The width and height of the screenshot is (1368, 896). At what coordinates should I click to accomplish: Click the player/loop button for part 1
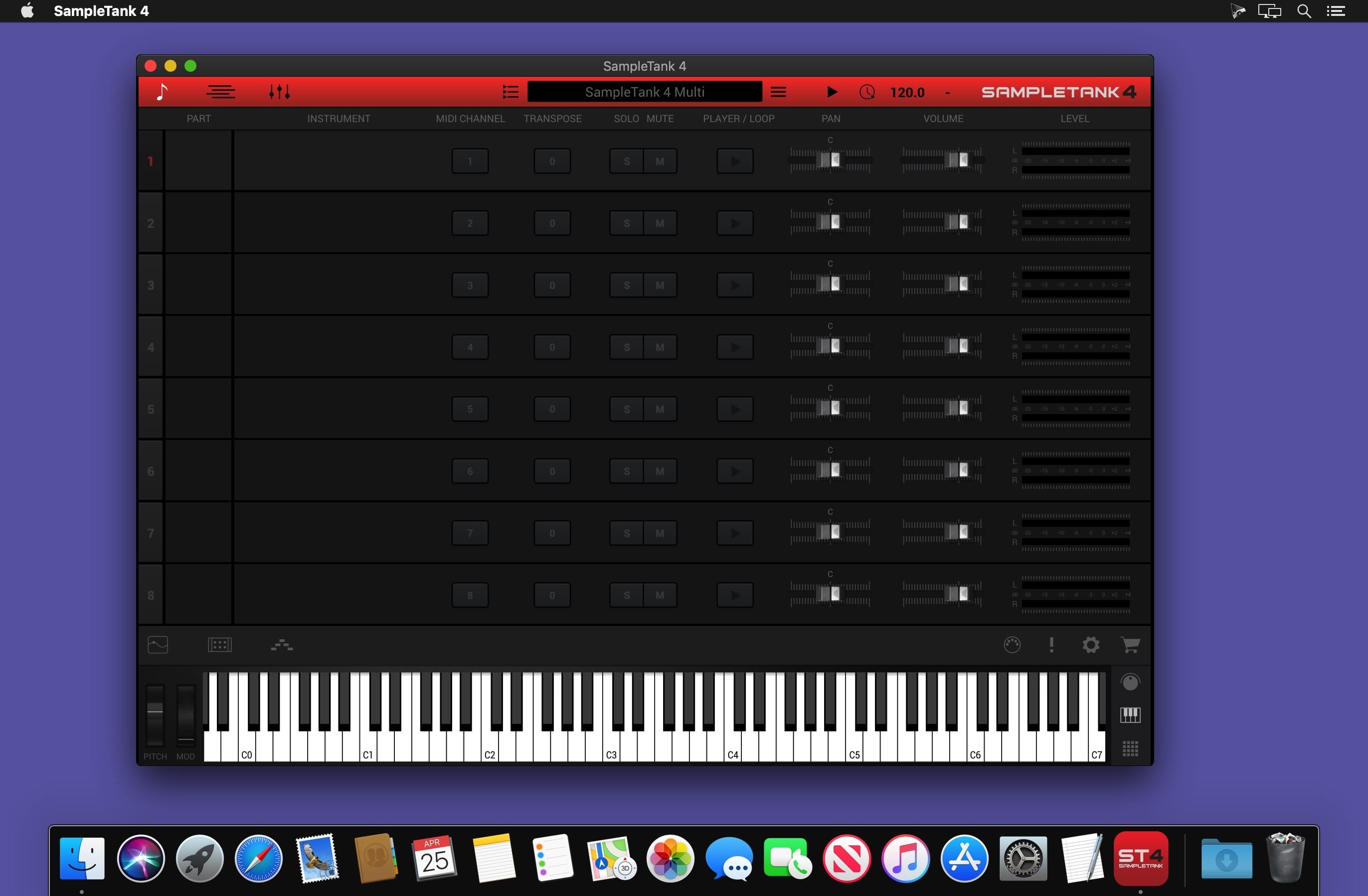click(x=735, y=161)
